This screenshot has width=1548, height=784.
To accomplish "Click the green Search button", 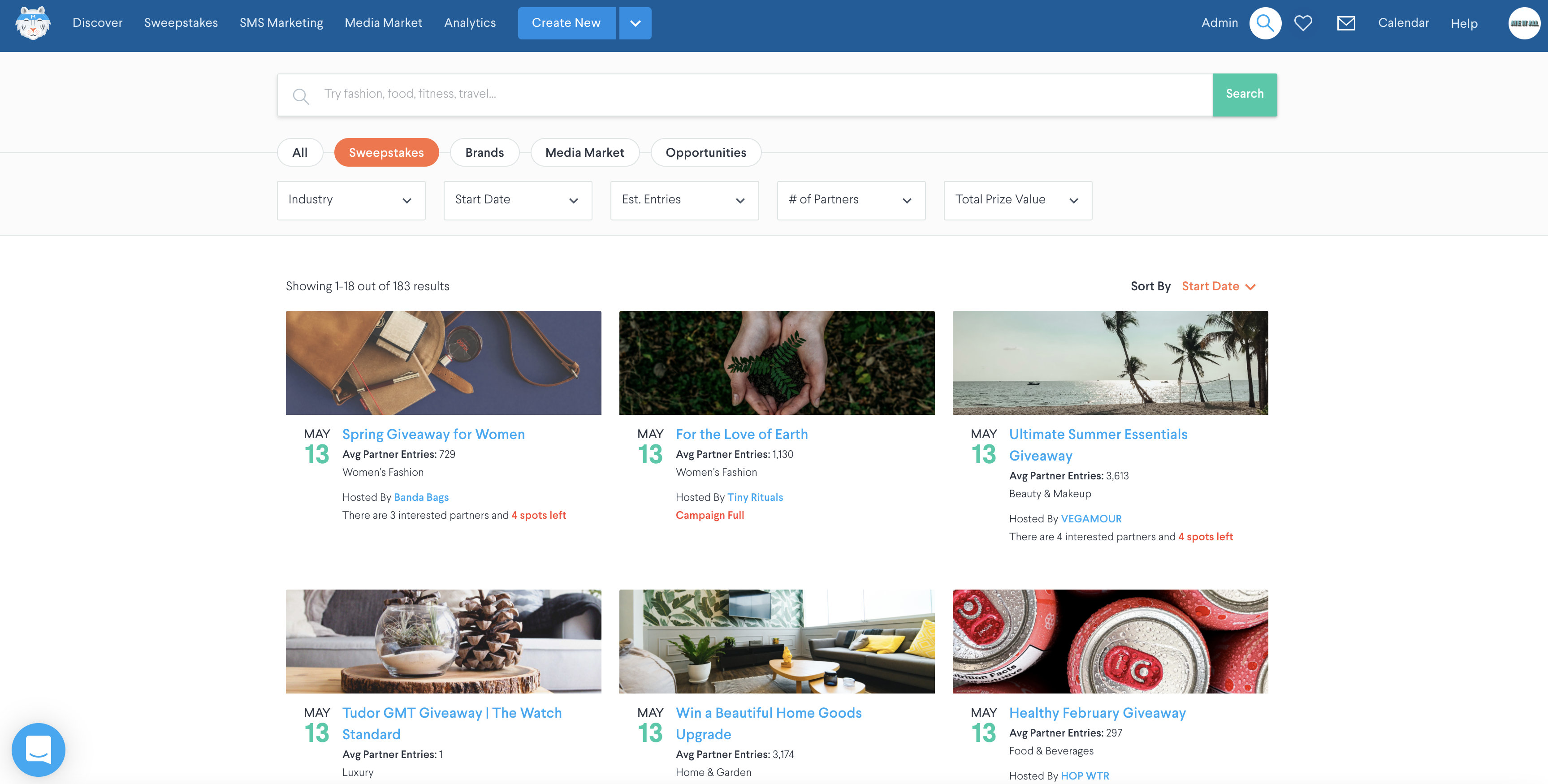I will pyautogui.click(x=1245, y=95).
